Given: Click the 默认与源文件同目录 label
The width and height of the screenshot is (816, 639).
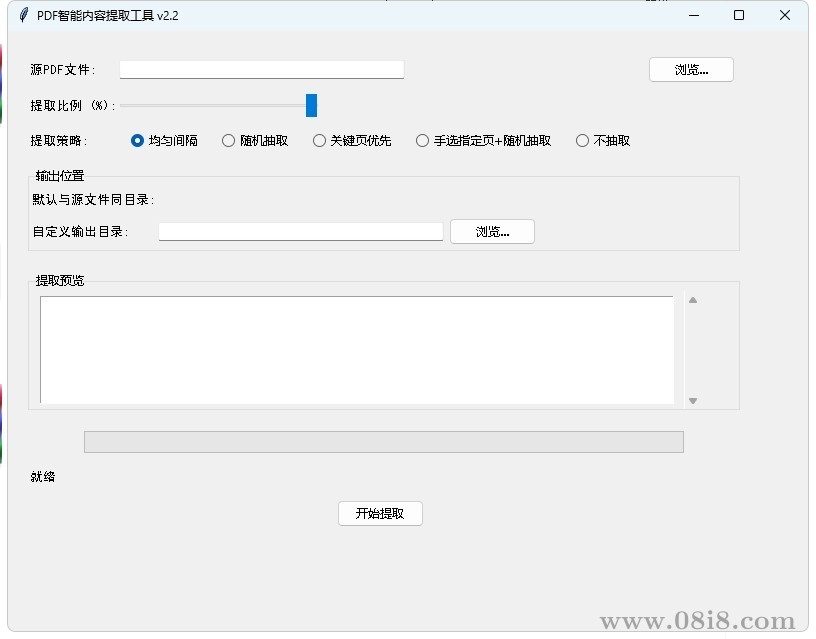Looking at the screenshot, I should click(x=93, y=200).
